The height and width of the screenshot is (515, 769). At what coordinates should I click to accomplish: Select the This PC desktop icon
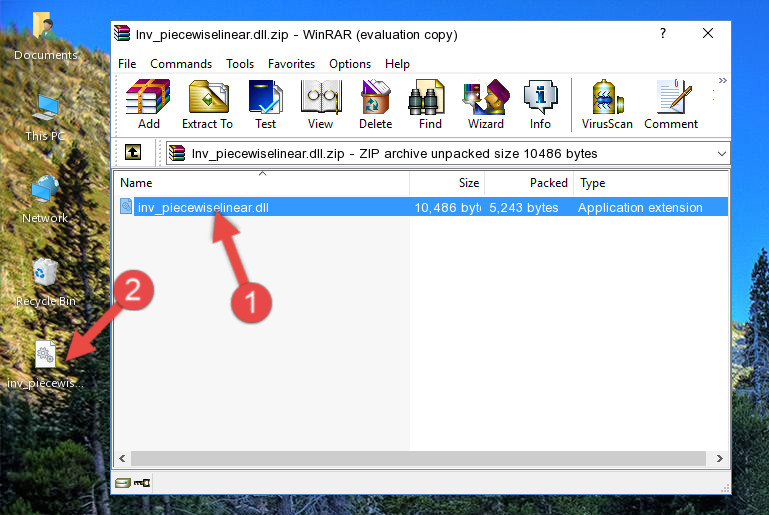click(45, 118)
